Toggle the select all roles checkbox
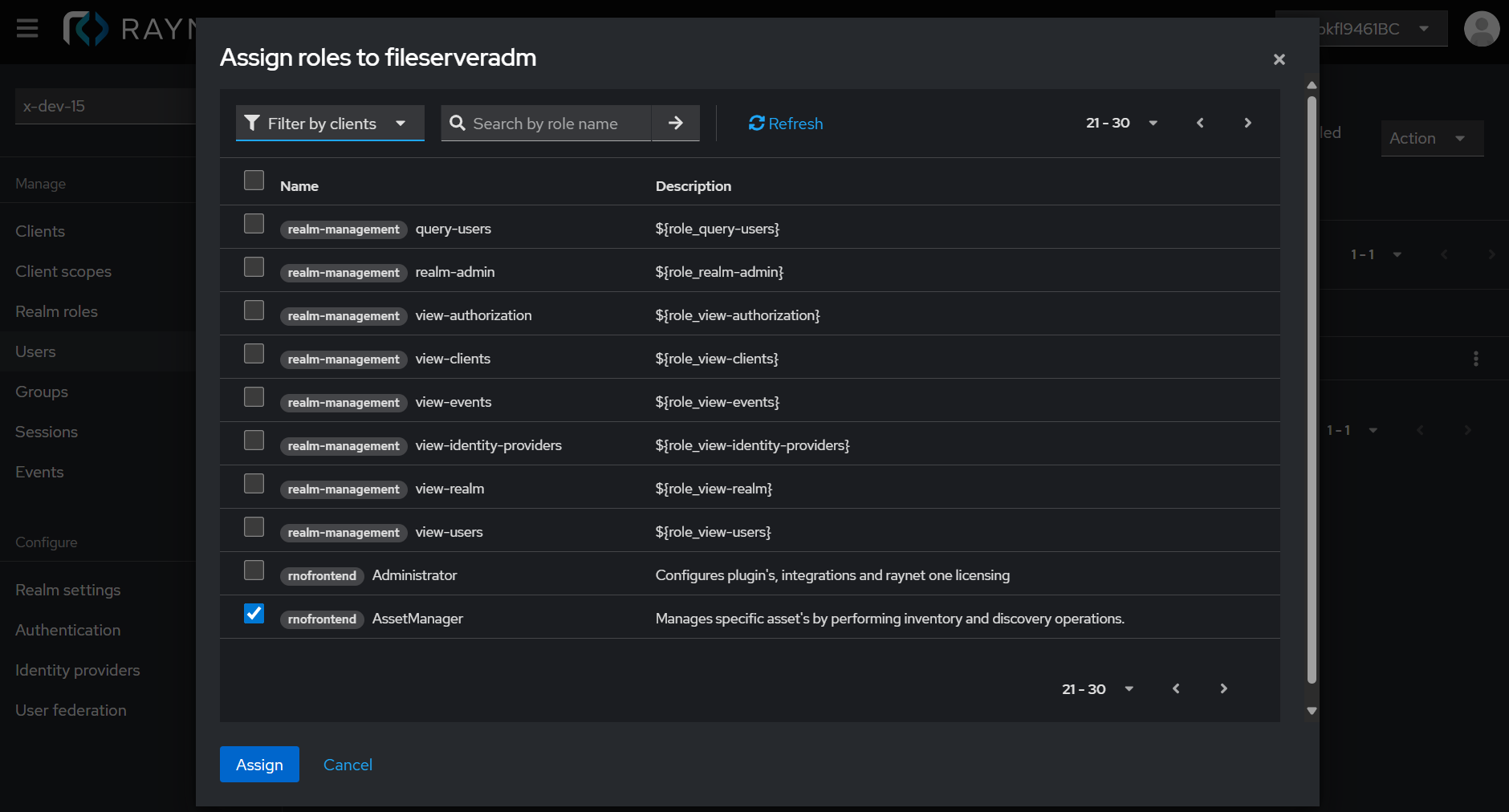1509x812 pixels. 254,181
